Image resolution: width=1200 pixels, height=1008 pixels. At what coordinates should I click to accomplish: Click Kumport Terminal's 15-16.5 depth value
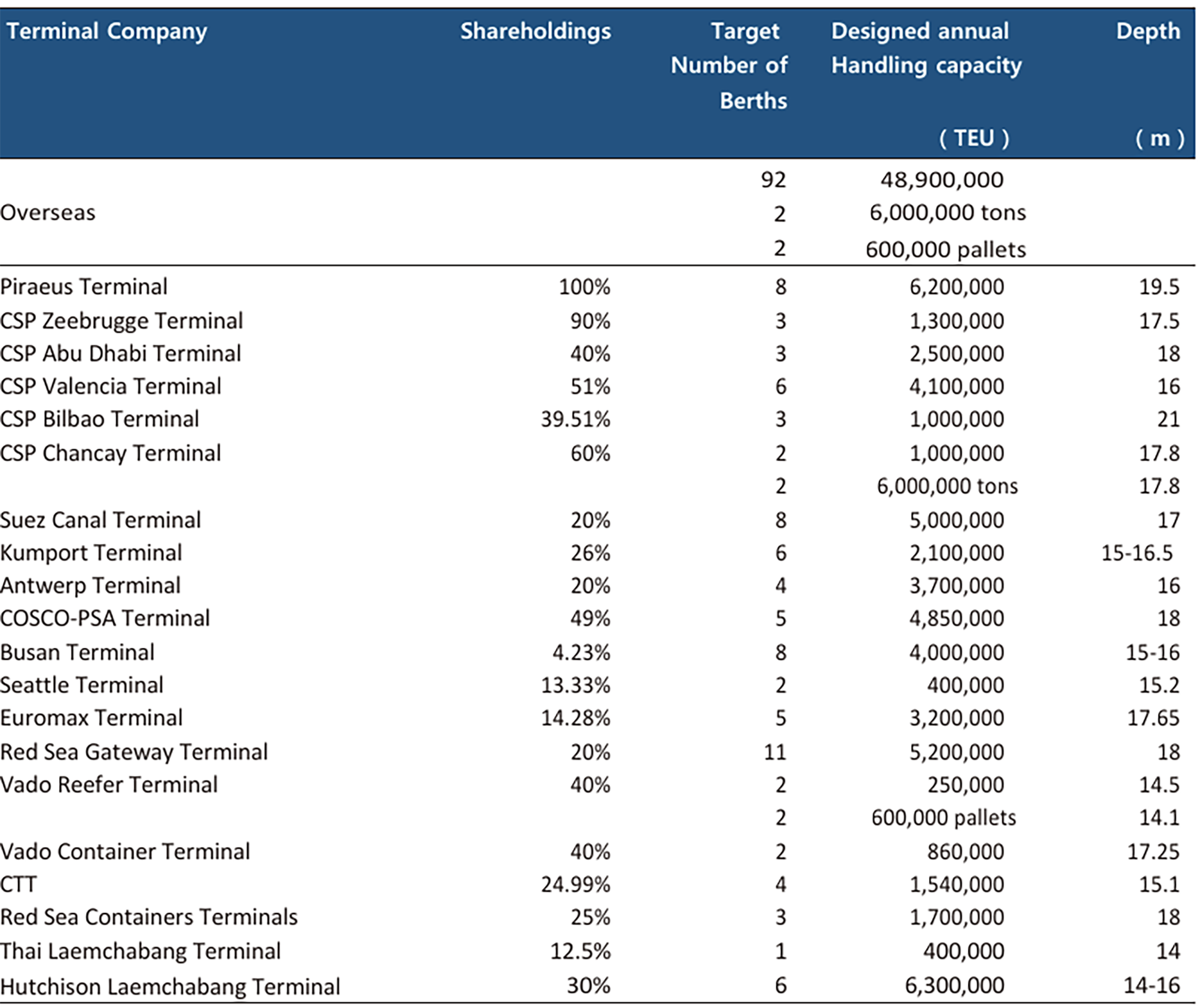tap(1136, 553)
